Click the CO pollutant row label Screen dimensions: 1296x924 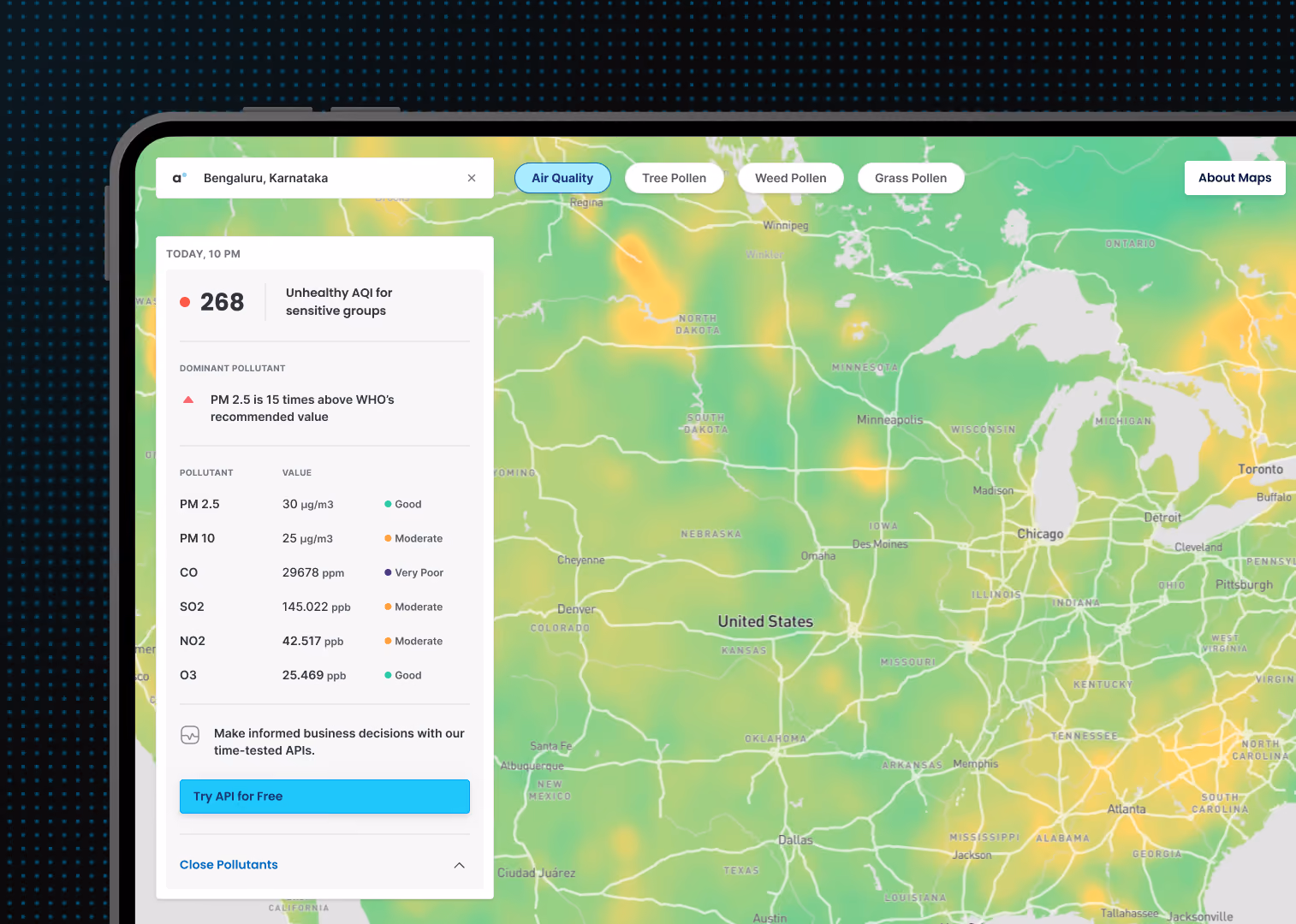pyautogui.click(x=188, y=572)
